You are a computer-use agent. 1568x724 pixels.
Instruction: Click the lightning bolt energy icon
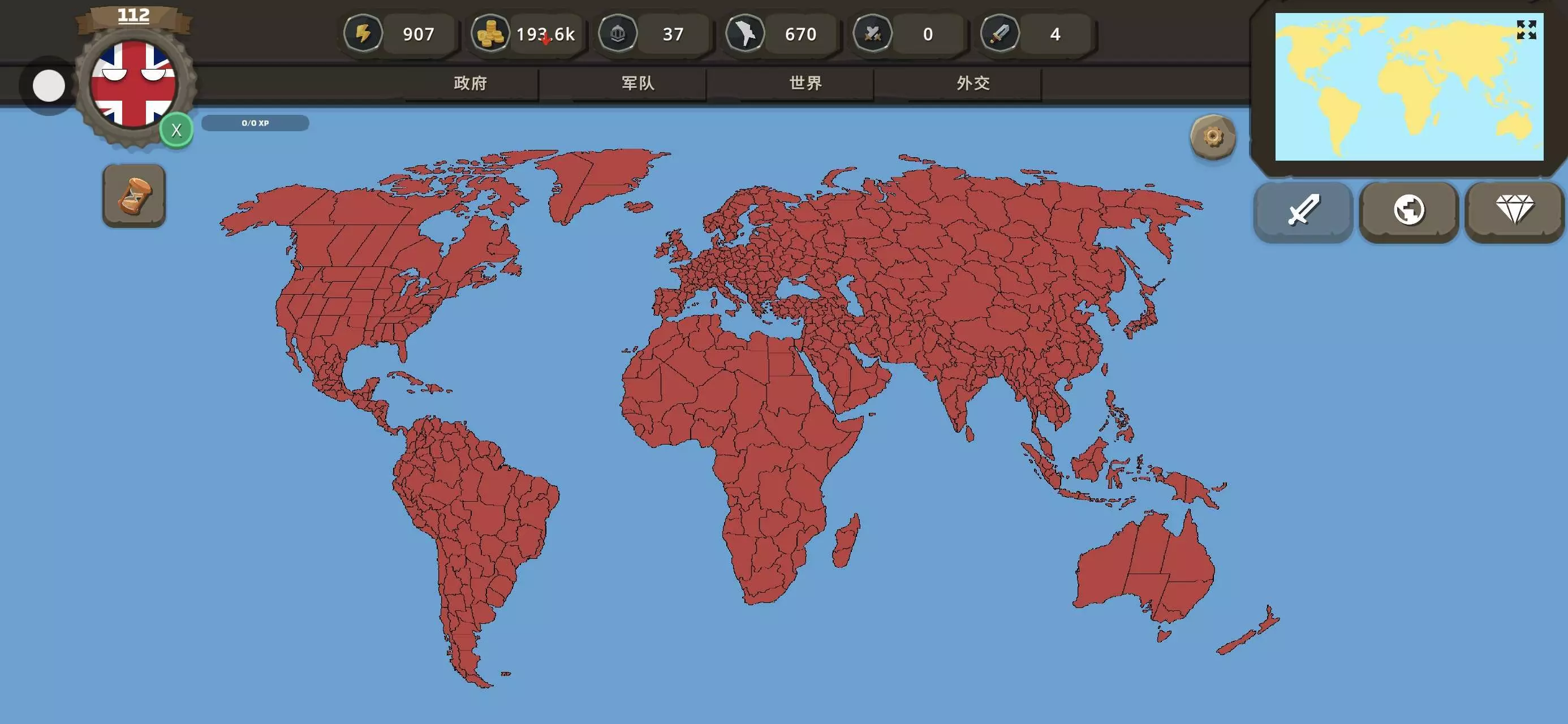[363, 33]
